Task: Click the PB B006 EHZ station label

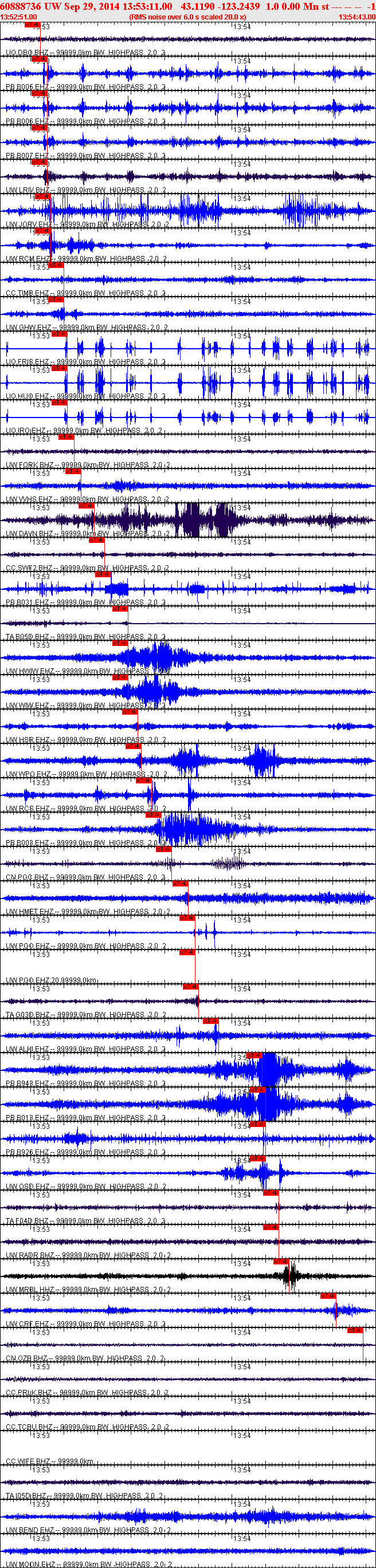Action: pos(85,122)
